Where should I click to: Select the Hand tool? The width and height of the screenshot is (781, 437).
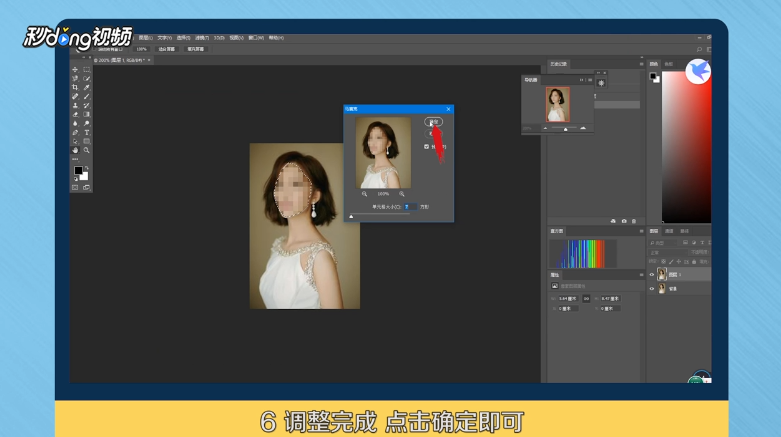[x=75, y=150]
